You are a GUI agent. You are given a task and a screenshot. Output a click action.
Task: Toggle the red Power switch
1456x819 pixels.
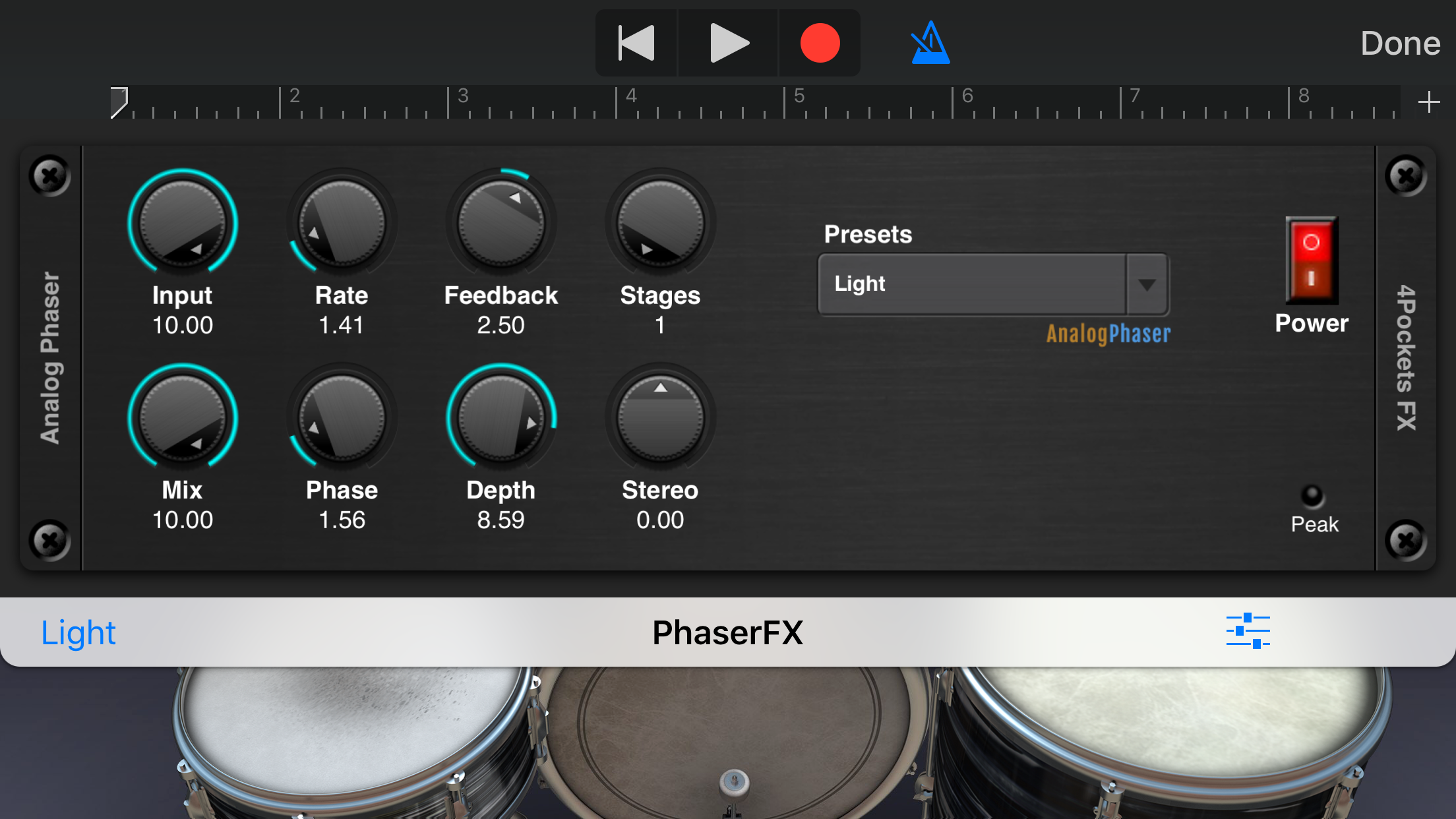tap(1311, 260)
